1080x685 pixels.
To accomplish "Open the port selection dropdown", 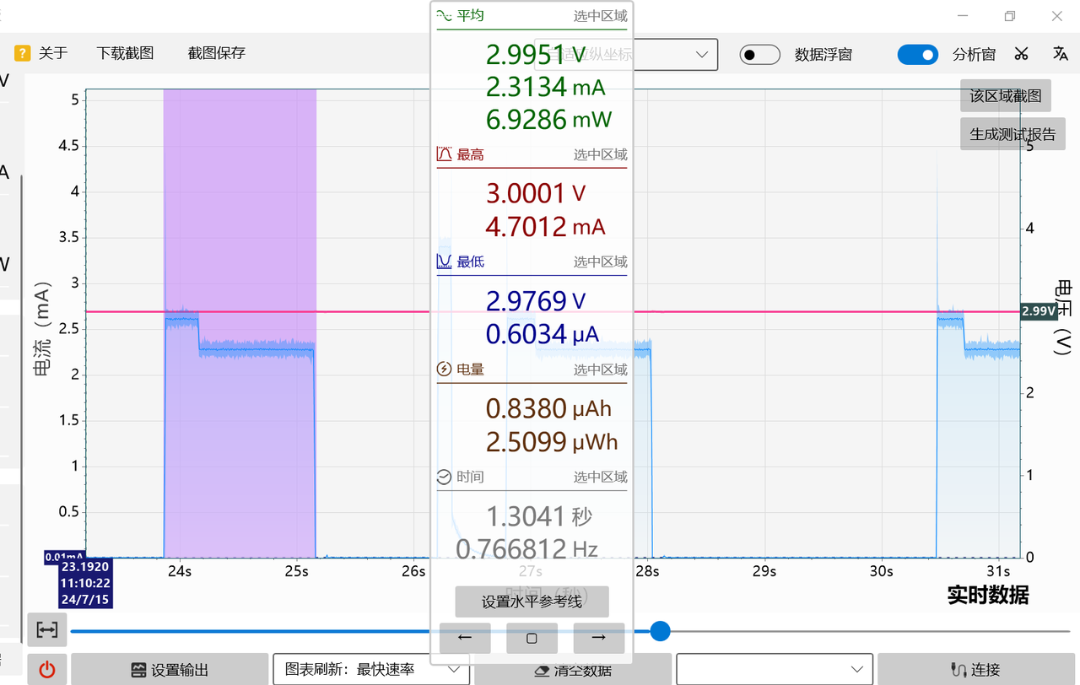I will pos(774,669).
